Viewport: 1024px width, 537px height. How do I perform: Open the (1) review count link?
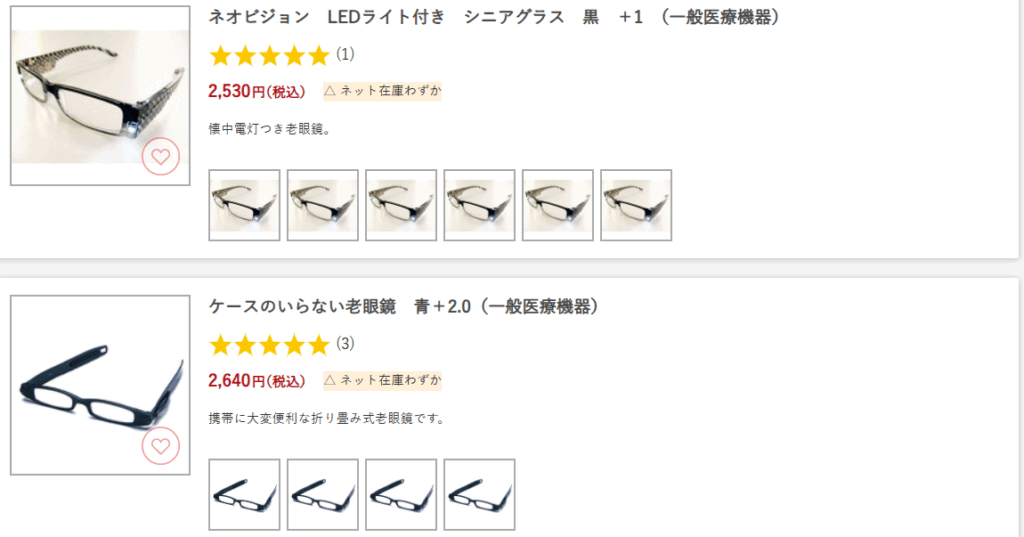(345, 54)
